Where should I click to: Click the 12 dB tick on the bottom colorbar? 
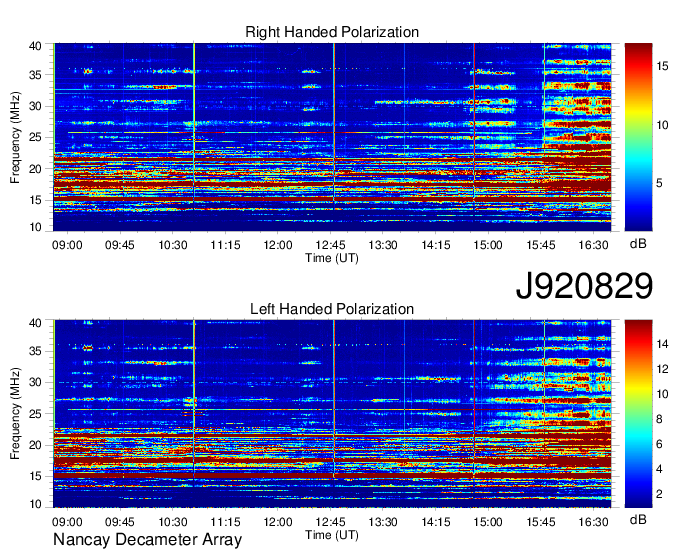coord(662,369)
